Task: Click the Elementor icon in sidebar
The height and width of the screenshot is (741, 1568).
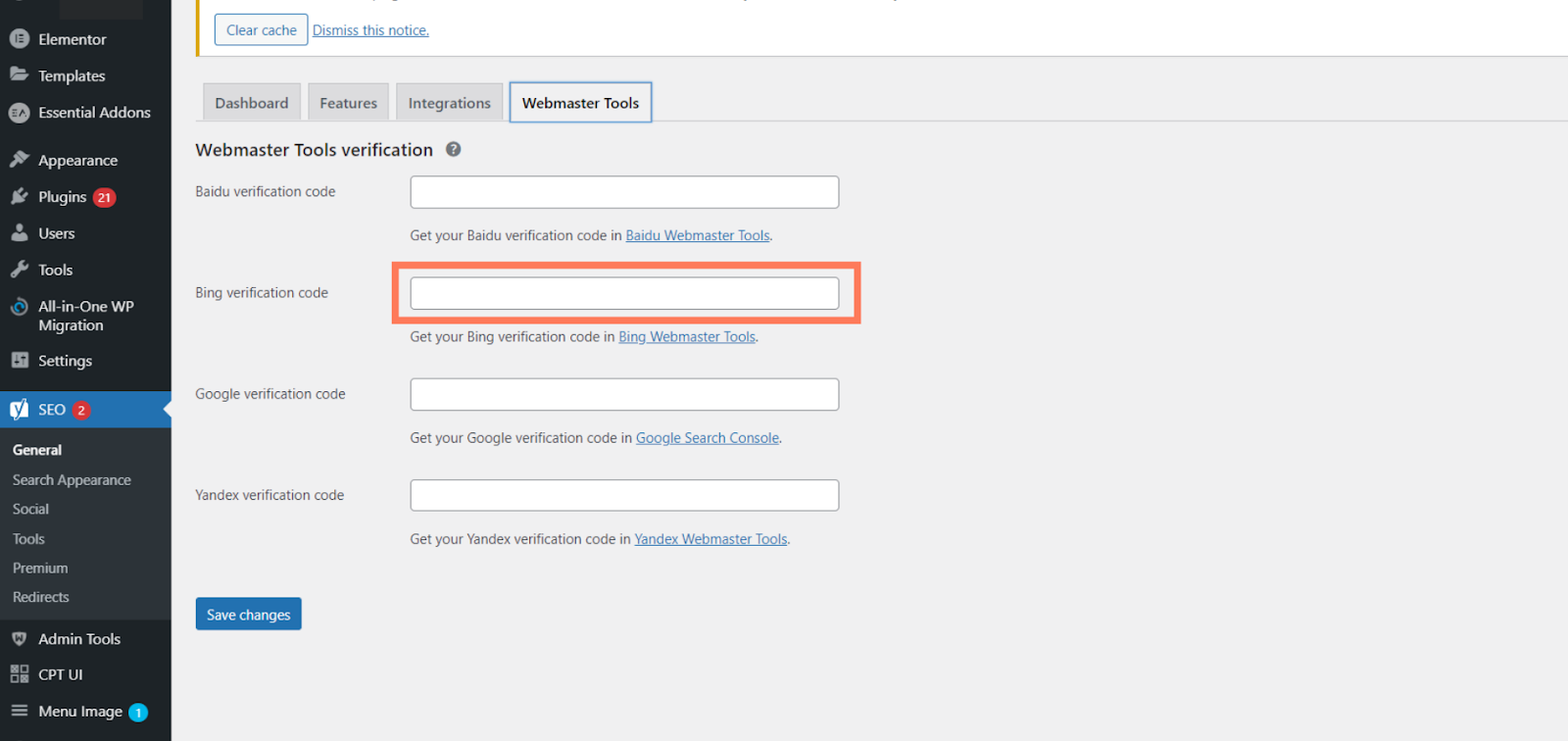Action: pos(19,39)
